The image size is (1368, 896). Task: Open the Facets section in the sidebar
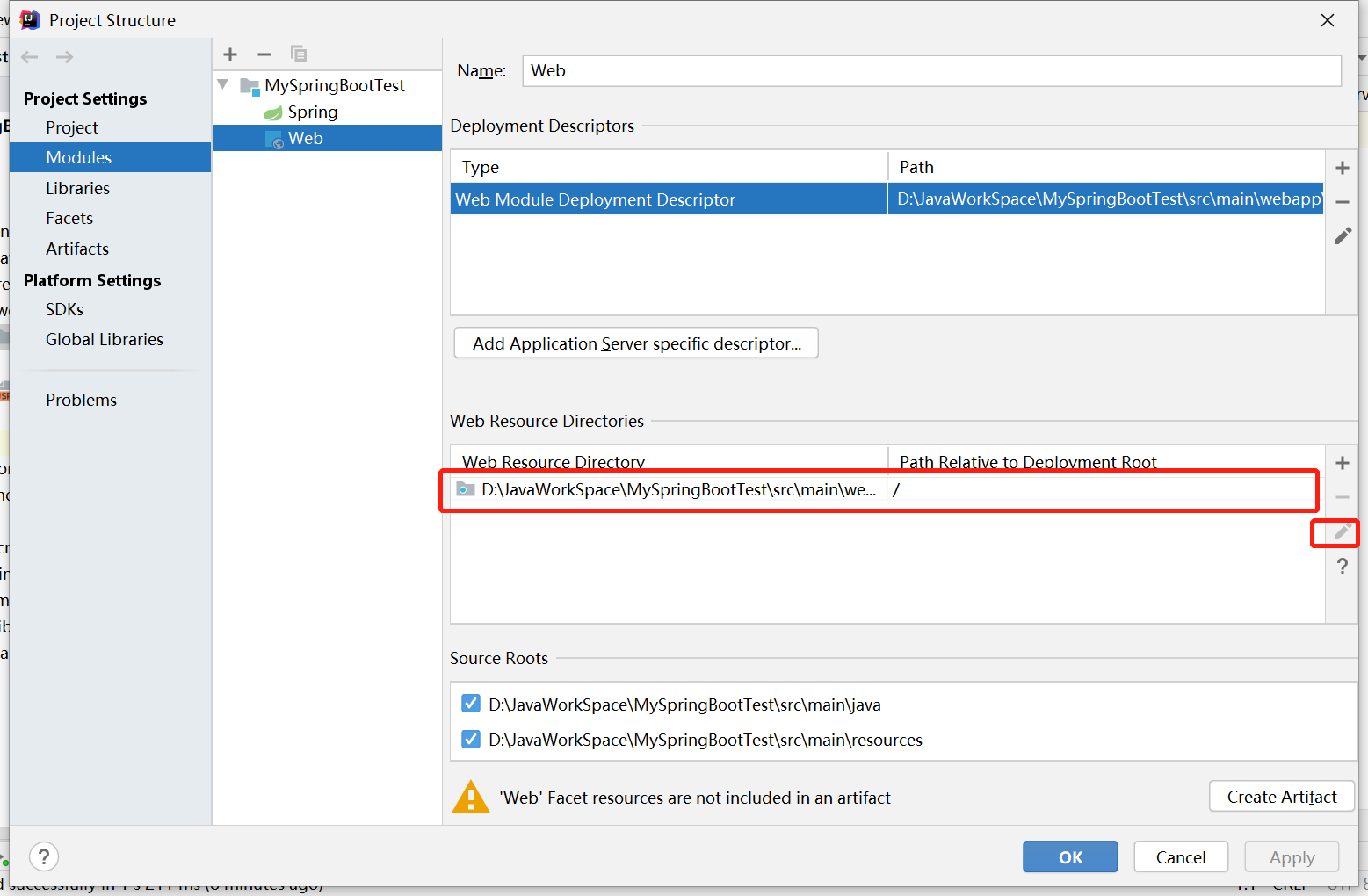click(69, 218)
